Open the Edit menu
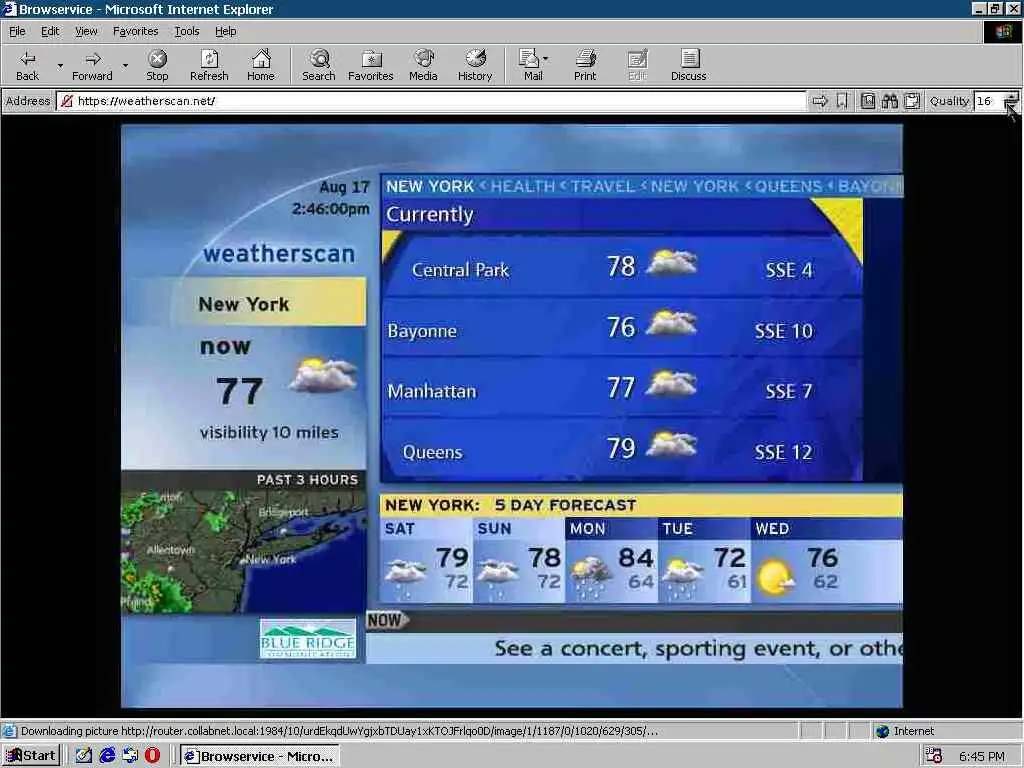This screenshot has width=1024, height=768. coord(50,31)
